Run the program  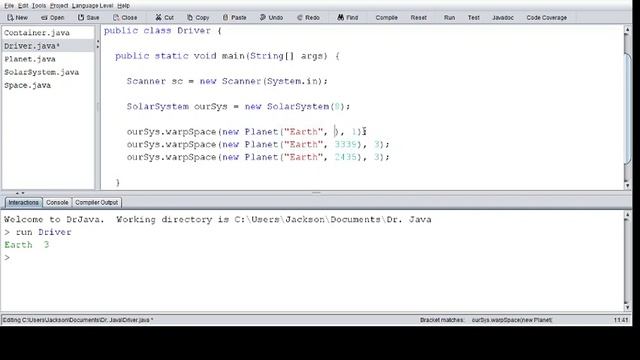point(449,18)
